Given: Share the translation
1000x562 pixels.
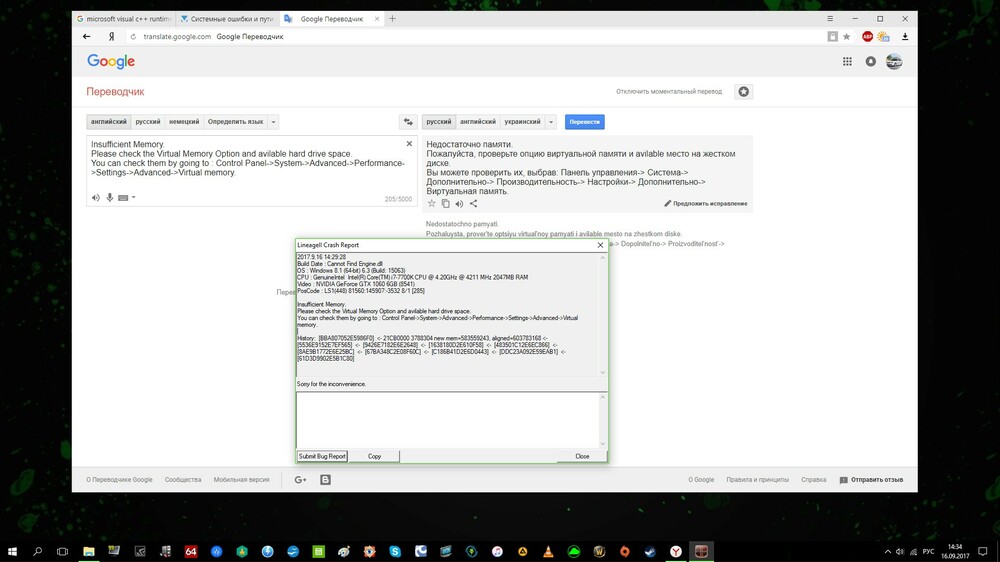Looking at the screenshot, I should click(x=473, y=203).
